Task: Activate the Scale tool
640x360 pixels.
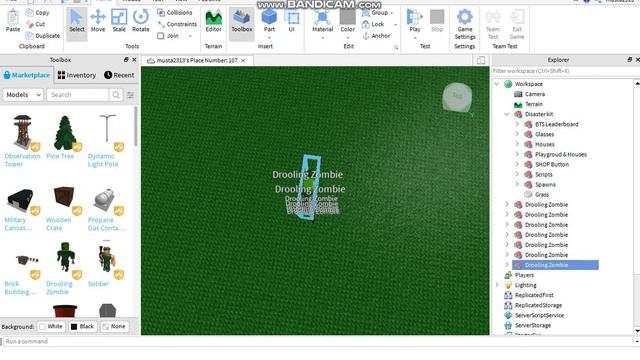Action: pyautogui.click(x=119, y=21)
